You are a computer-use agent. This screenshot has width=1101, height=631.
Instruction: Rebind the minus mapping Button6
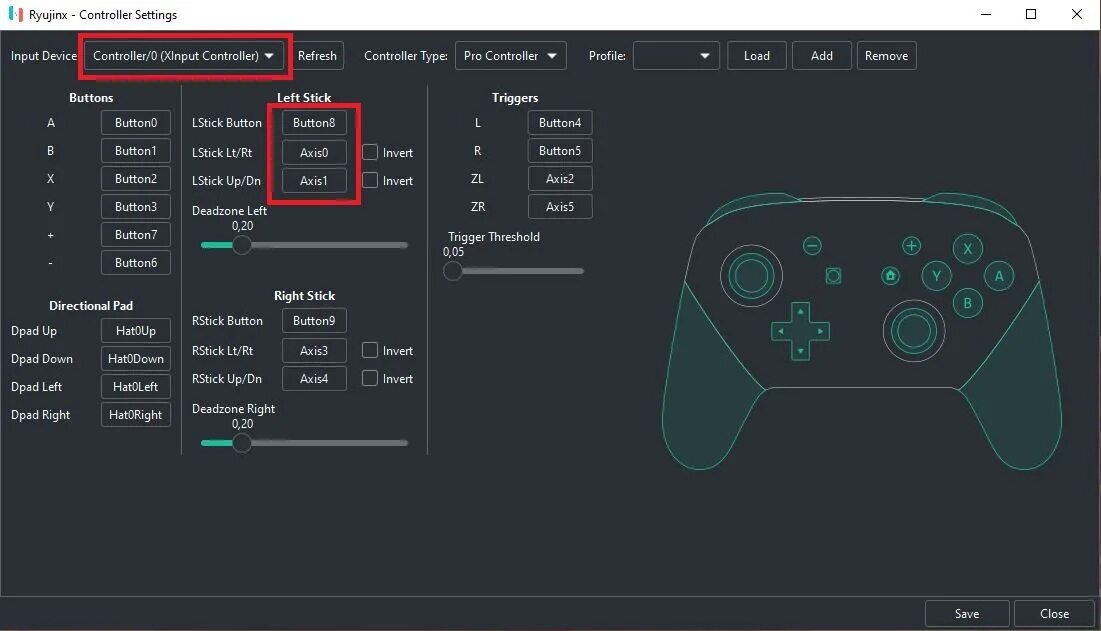point(136,263)
